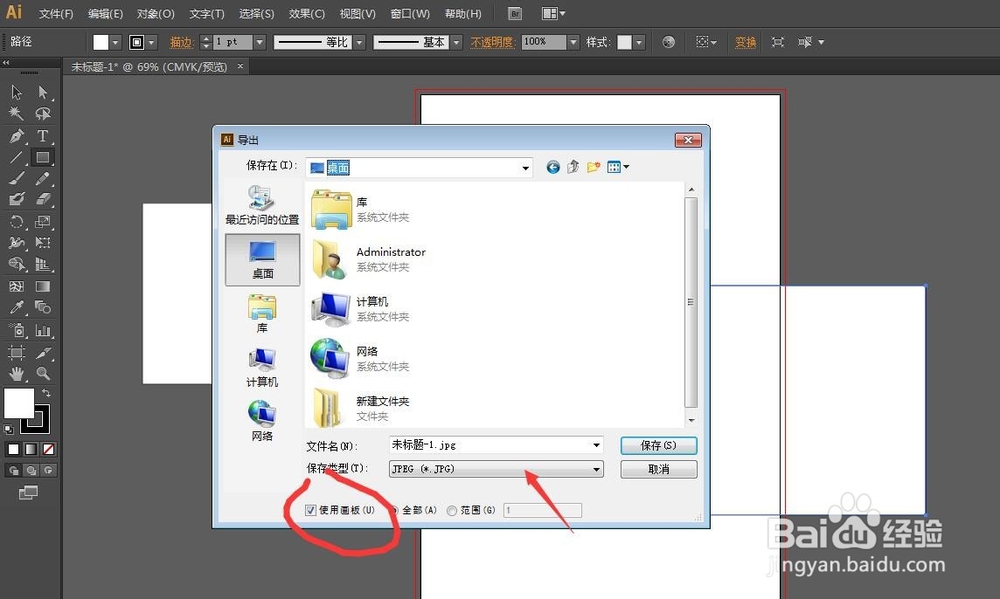This screenshot has height=599, width=1000.
Task: Choose the Zoom tool
Action: pyautogui.click(x=43, y=373)
